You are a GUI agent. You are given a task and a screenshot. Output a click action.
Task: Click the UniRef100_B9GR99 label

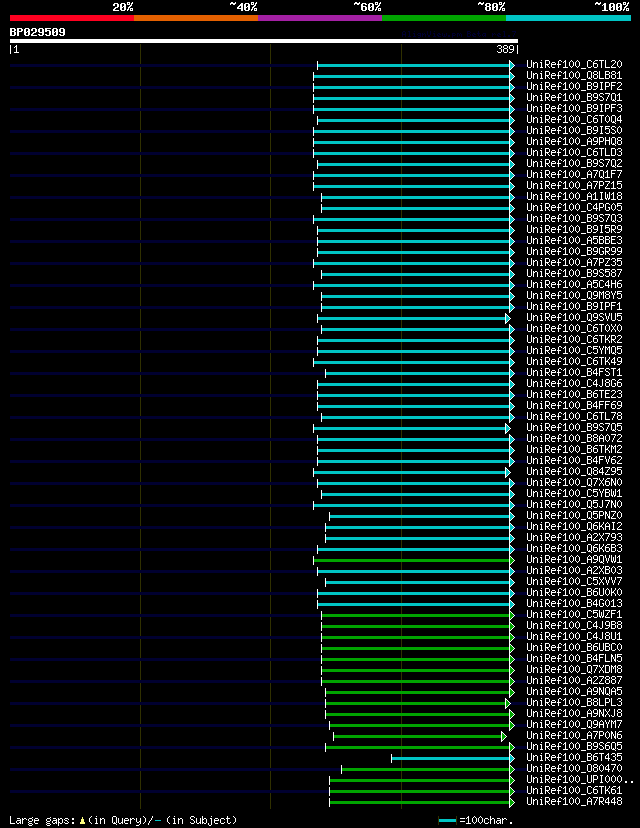(574, 251)
